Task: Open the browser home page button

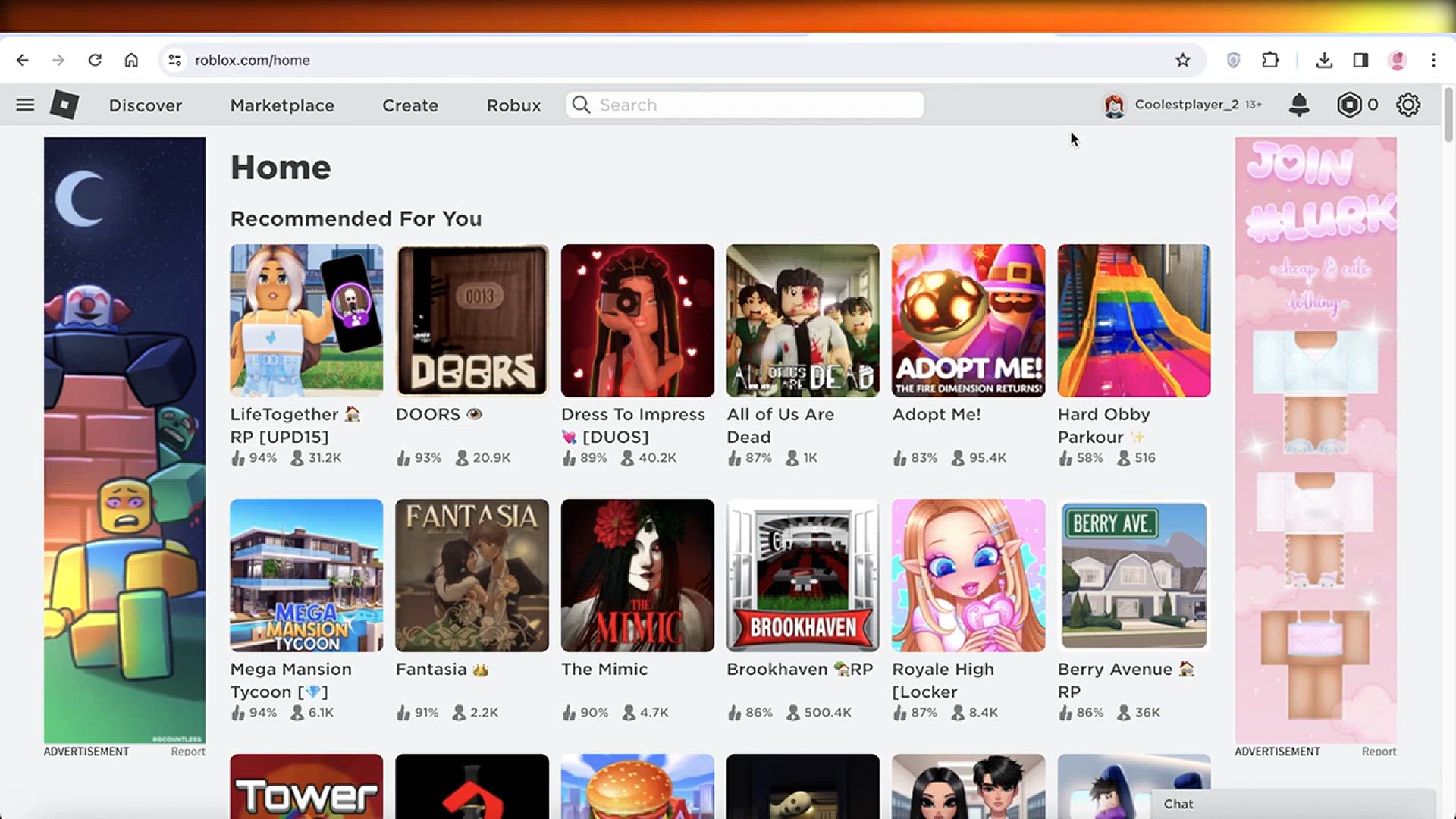Action: pos(131,60)
